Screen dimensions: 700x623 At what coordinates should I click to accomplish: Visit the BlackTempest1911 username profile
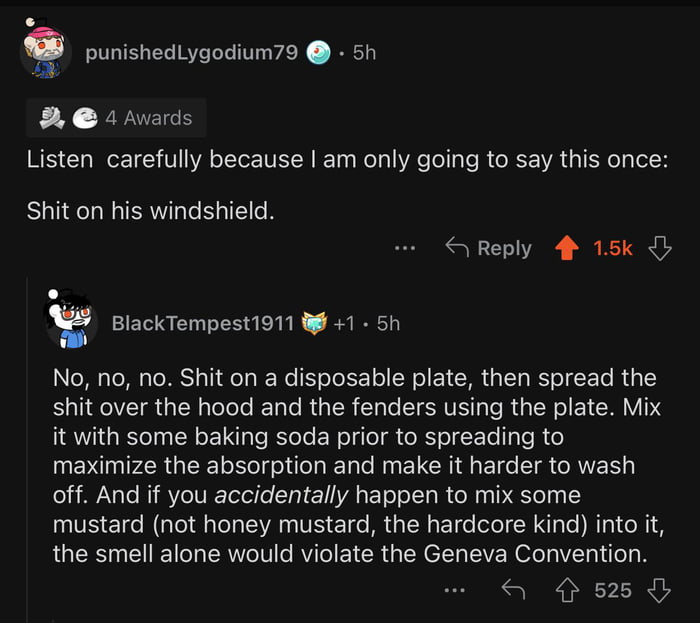point(203,323)
